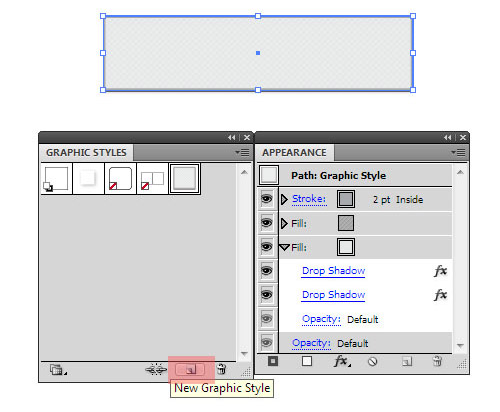Click Path thumbnail in Appearance panel
This screenshot has width=500, height=412.
[x=269, y=175]
